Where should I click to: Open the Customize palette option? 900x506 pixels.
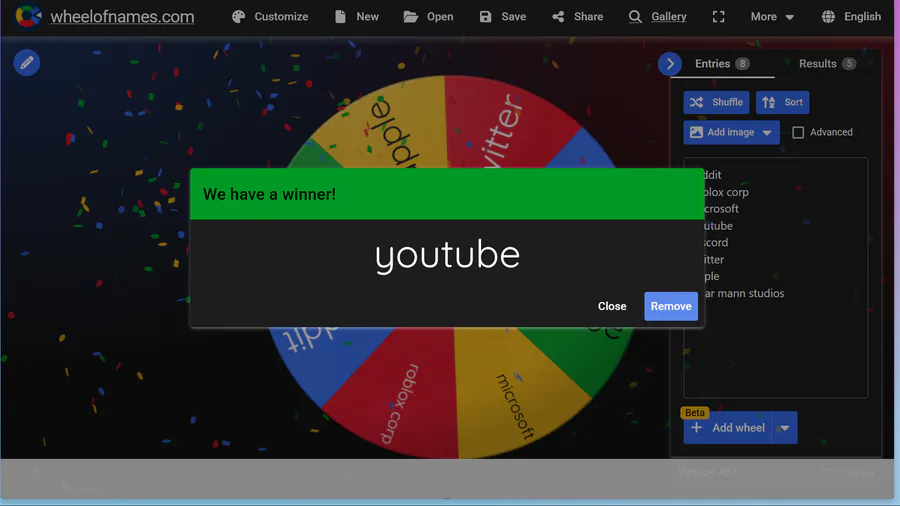[270, 17]
